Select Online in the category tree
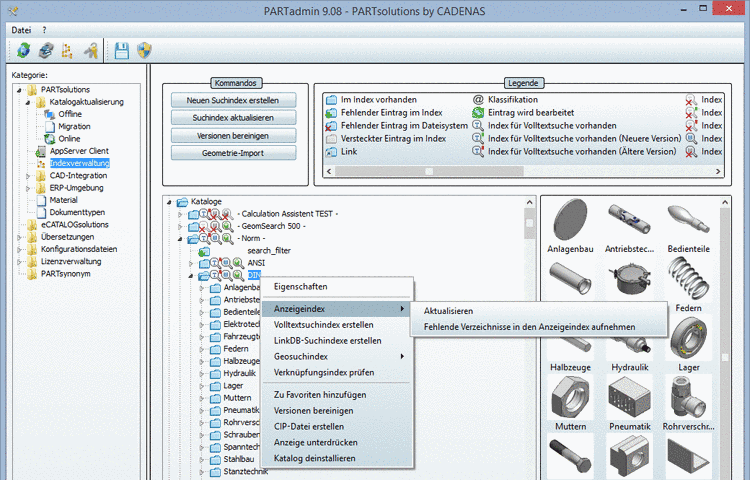 click(69, 139)
